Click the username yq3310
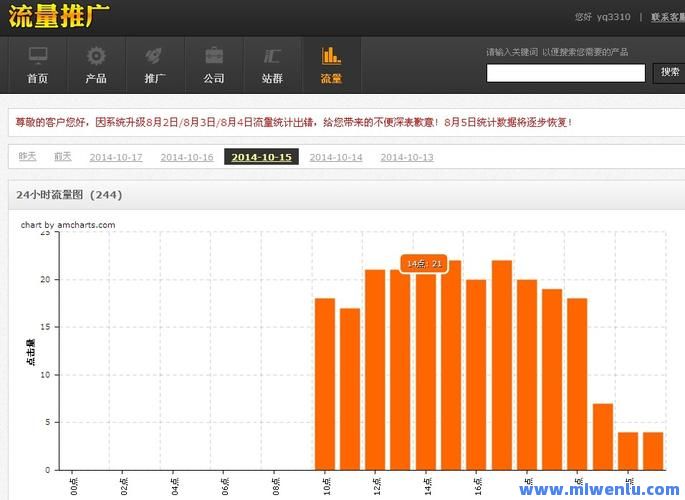This screenshot has width=685, height=500. point(614,17)
